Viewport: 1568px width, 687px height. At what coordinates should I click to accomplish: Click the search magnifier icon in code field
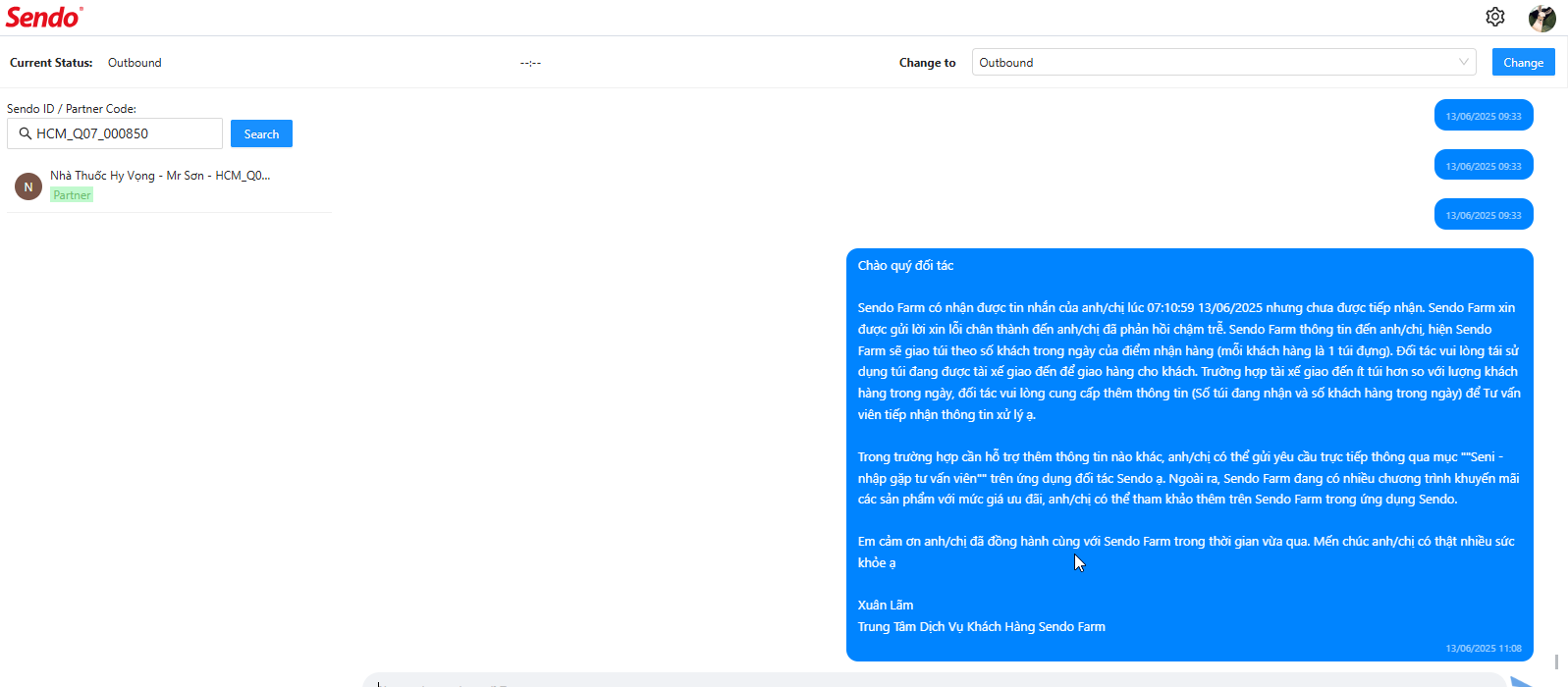[26, 133]
